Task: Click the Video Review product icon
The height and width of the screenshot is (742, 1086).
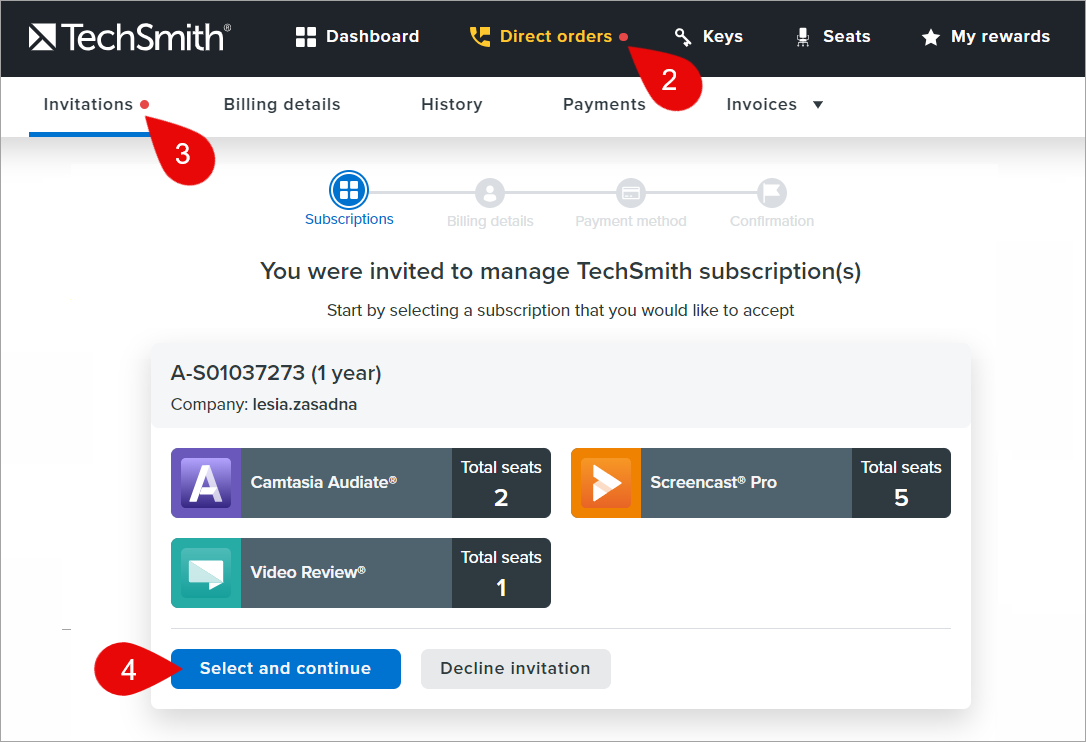Action: 206,573
